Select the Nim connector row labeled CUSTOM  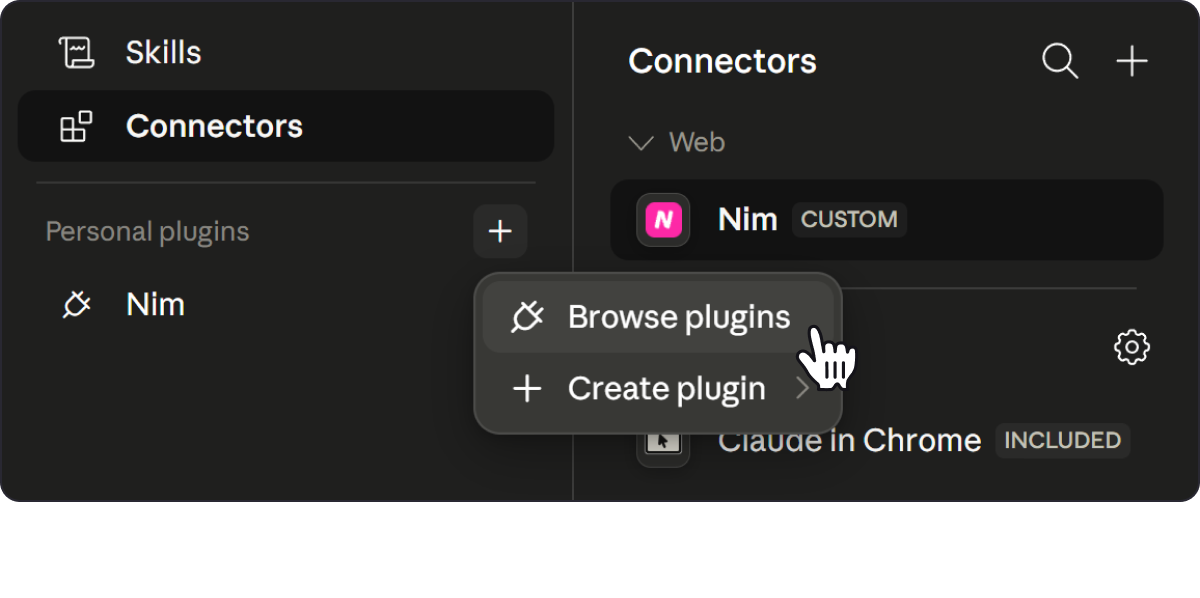[887, 219]
